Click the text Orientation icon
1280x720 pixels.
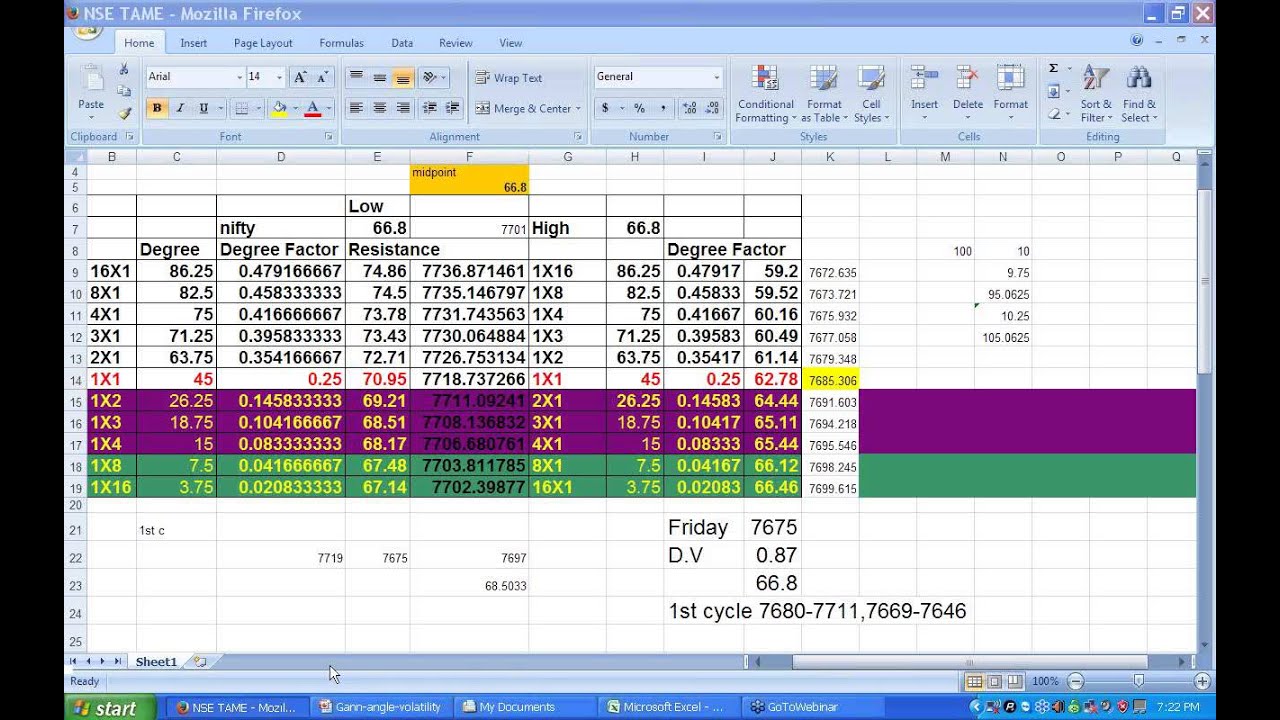tap(431, 77)
